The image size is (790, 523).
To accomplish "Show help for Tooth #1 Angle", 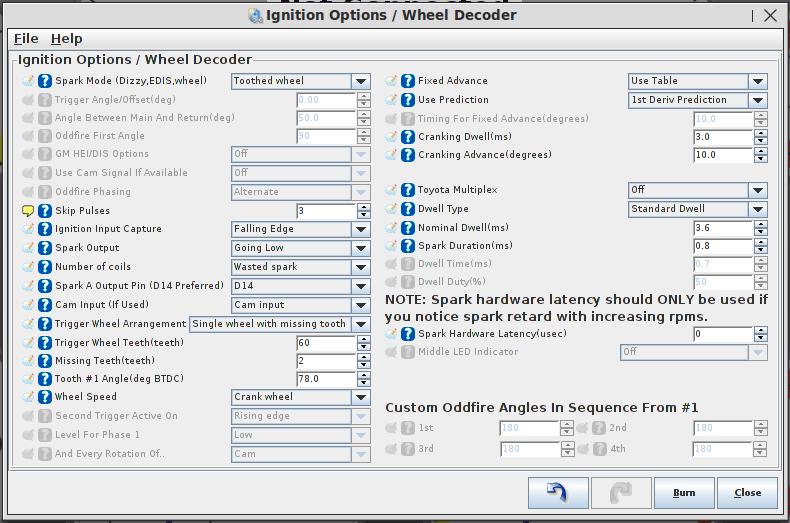I will pyautogui.click(x=45, y=379).
